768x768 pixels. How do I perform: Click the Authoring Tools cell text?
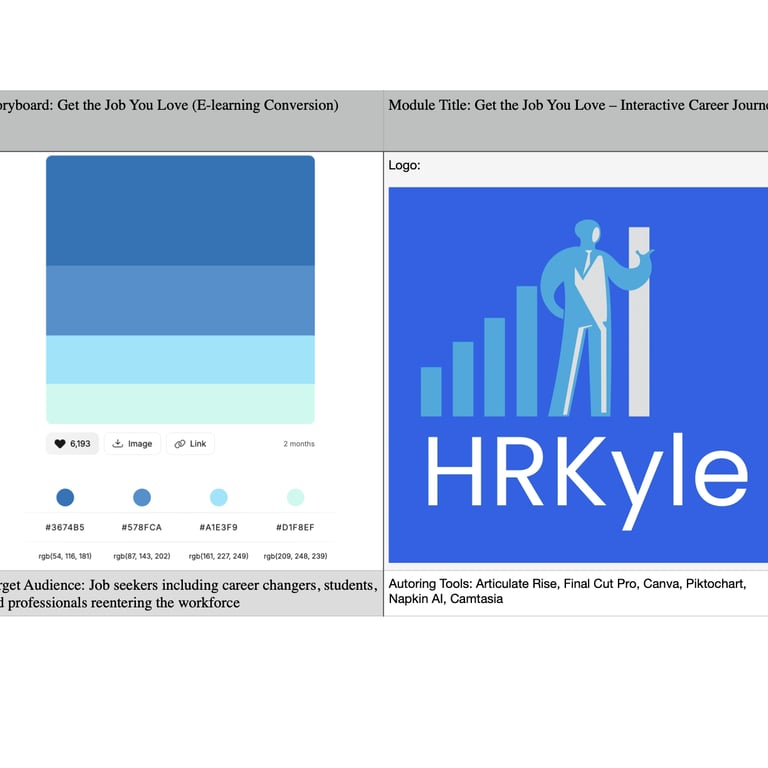(567, 591)
